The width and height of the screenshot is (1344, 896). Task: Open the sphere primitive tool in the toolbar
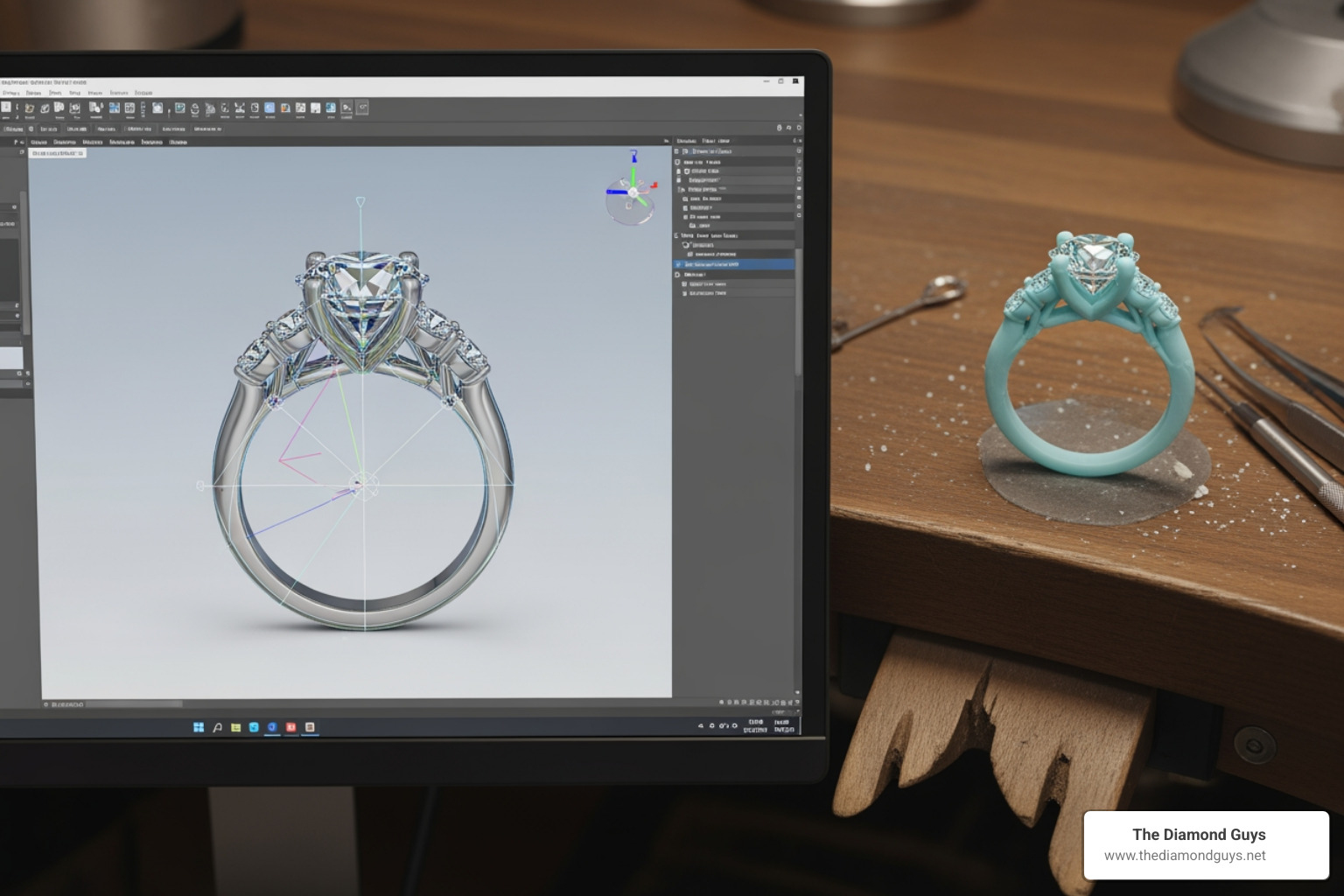[195, 108]
